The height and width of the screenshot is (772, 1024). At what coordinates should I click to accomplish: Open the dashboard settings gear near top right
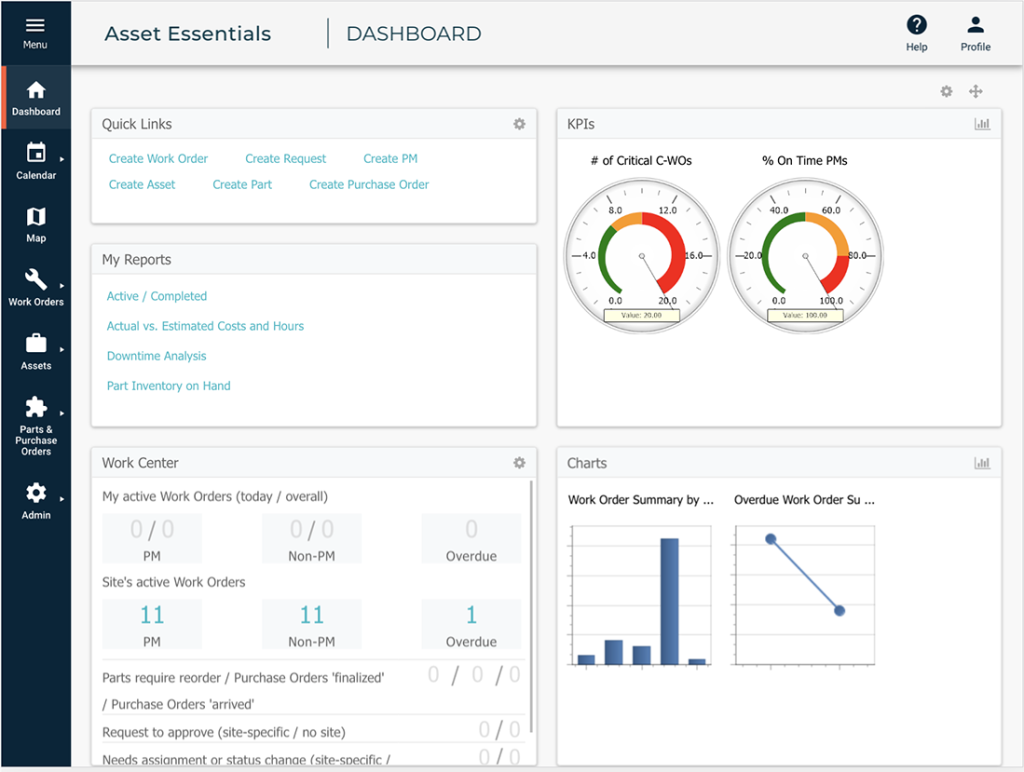946,91
